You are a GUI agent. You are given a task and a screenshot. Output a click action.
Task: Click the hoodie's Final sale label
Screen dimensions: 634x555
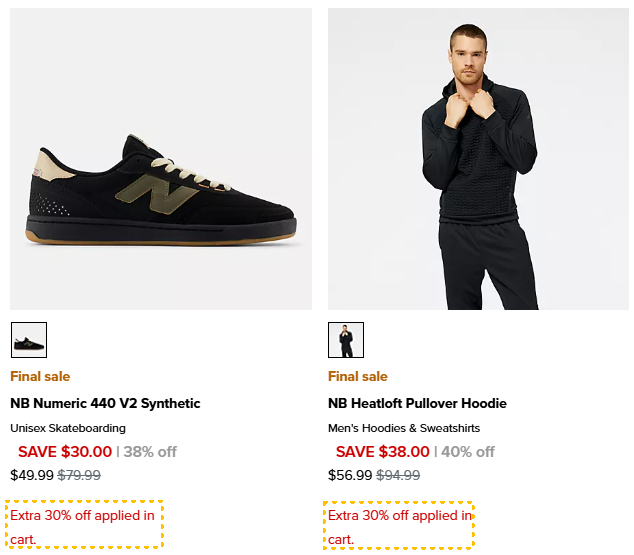click(357, 377)
